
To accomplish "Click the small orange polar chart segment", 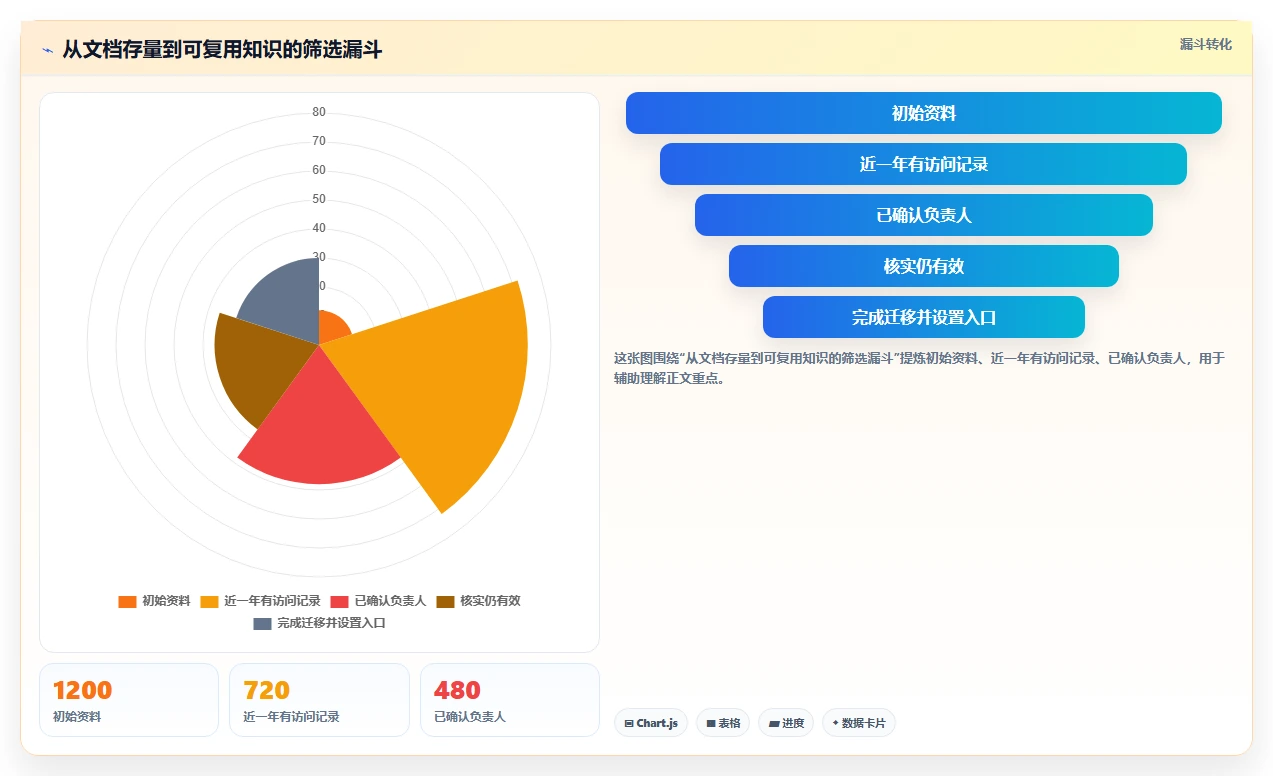I will pos(332,326).
